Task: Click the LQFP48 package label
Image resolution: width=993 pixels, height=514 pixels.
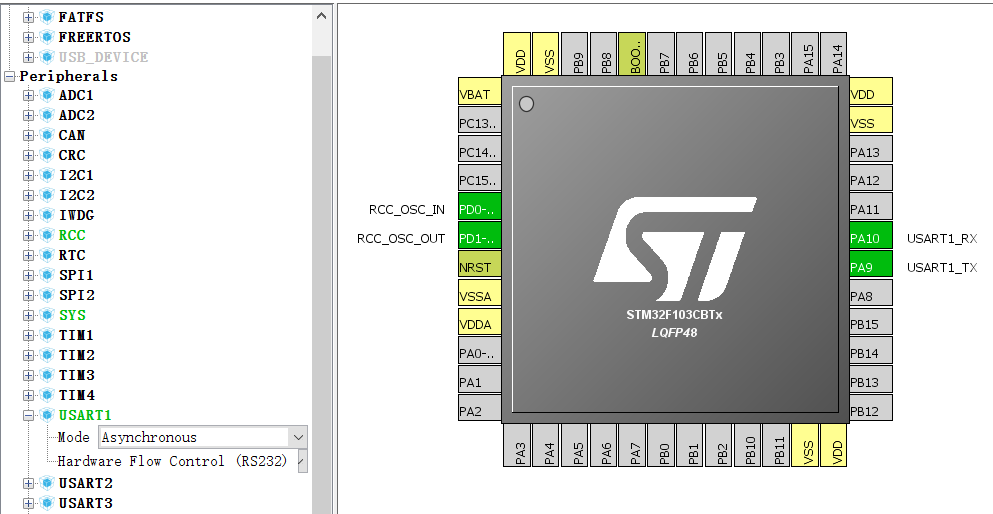Action: tap(674, 332)
